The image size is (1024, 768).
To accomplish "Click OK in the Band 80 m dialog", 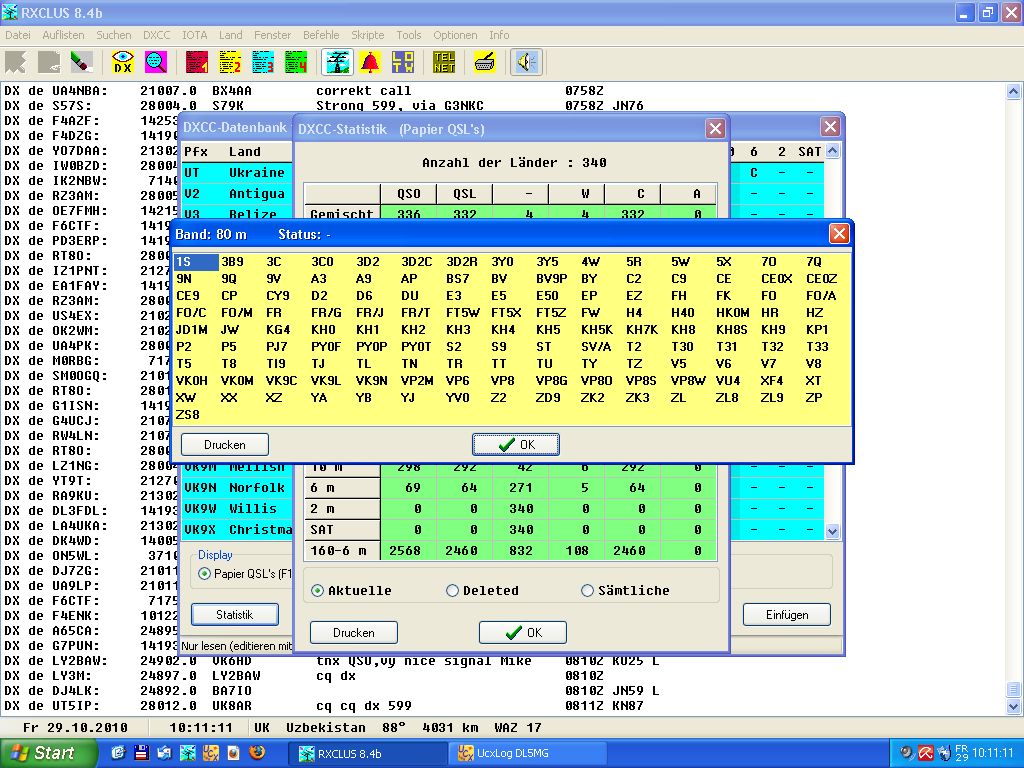I will [516, 445].
